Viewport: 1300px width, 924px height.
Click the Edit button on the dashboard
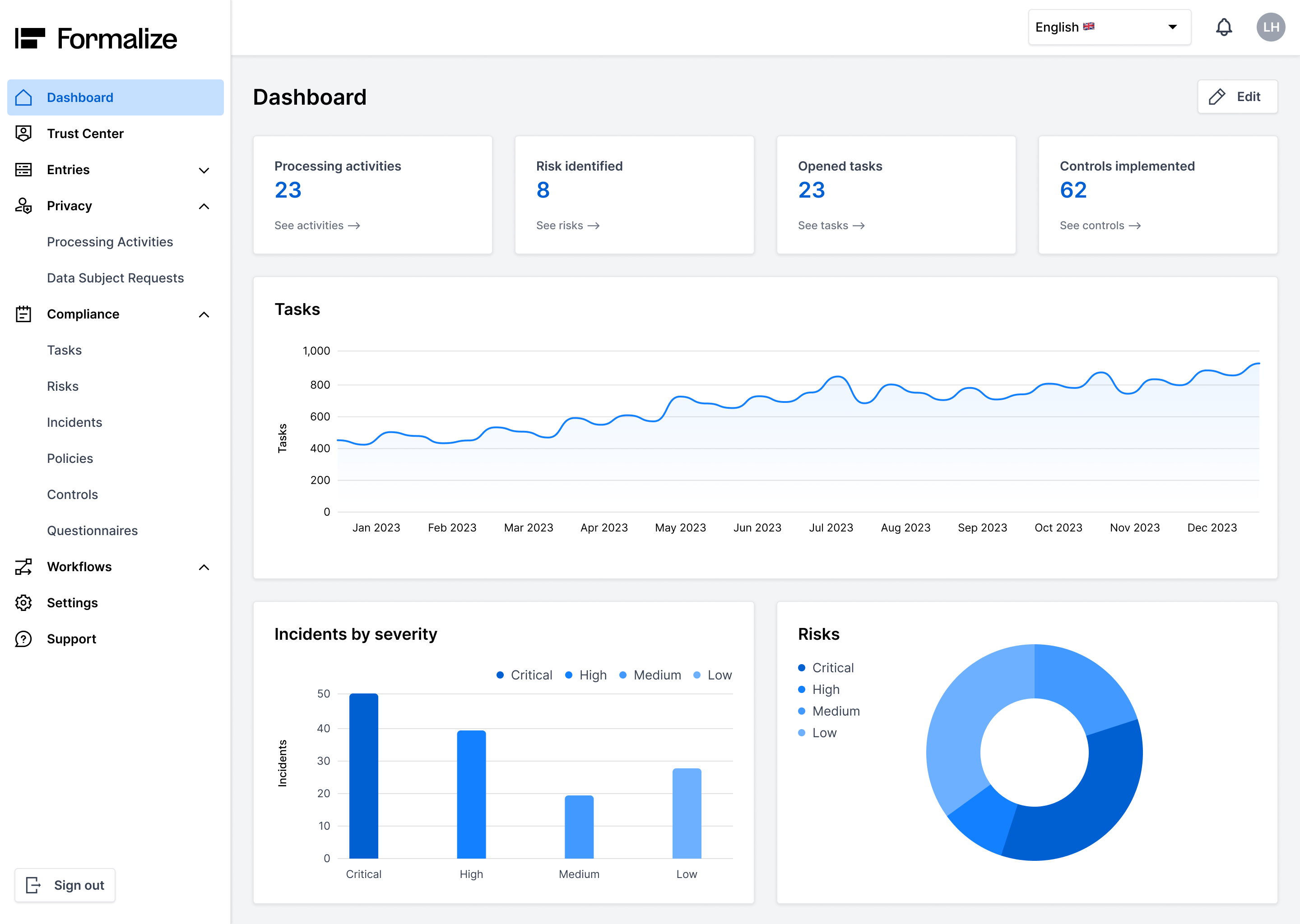(x=1237, y=97)
